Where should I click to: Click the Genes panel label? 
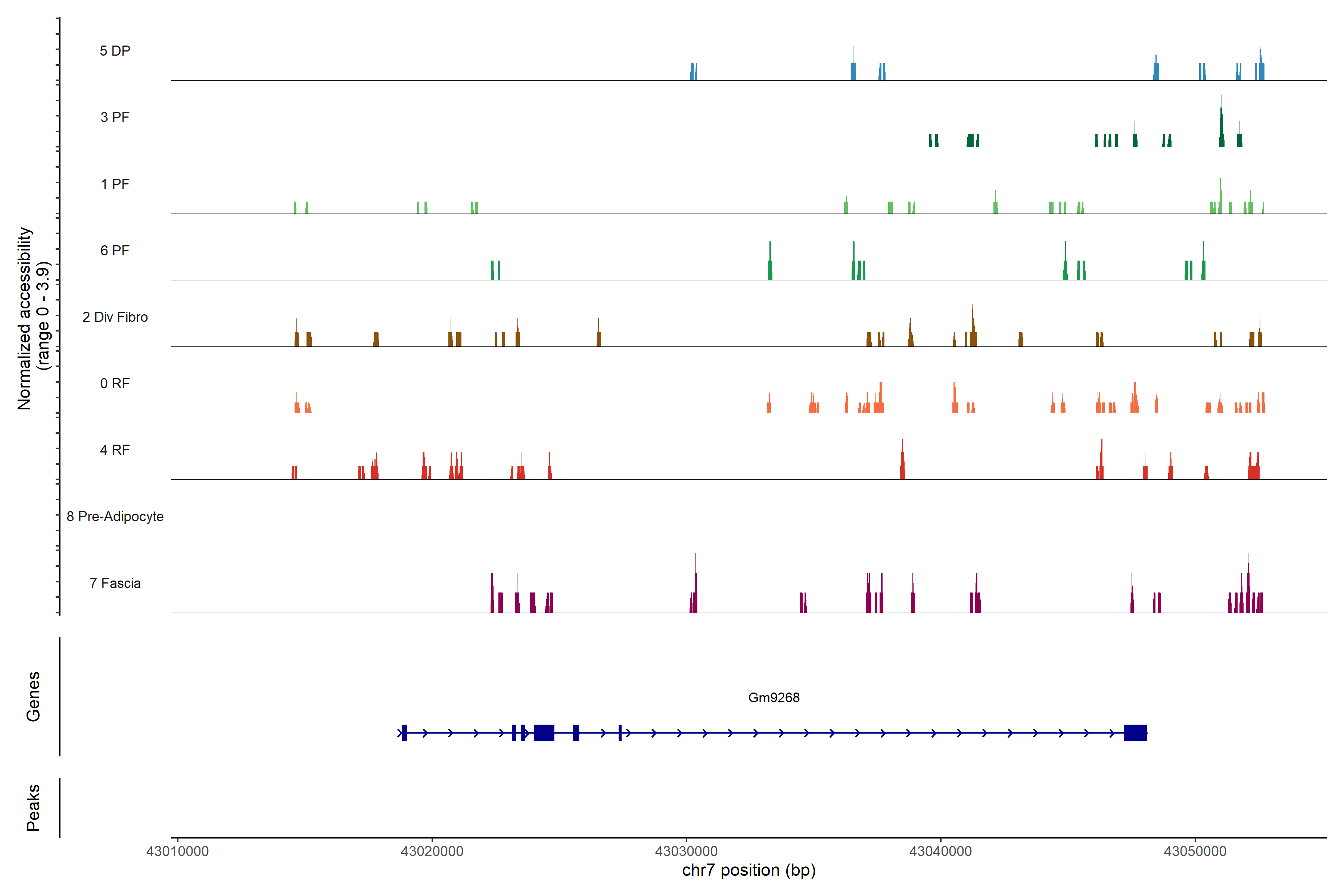tap(33, 696)
